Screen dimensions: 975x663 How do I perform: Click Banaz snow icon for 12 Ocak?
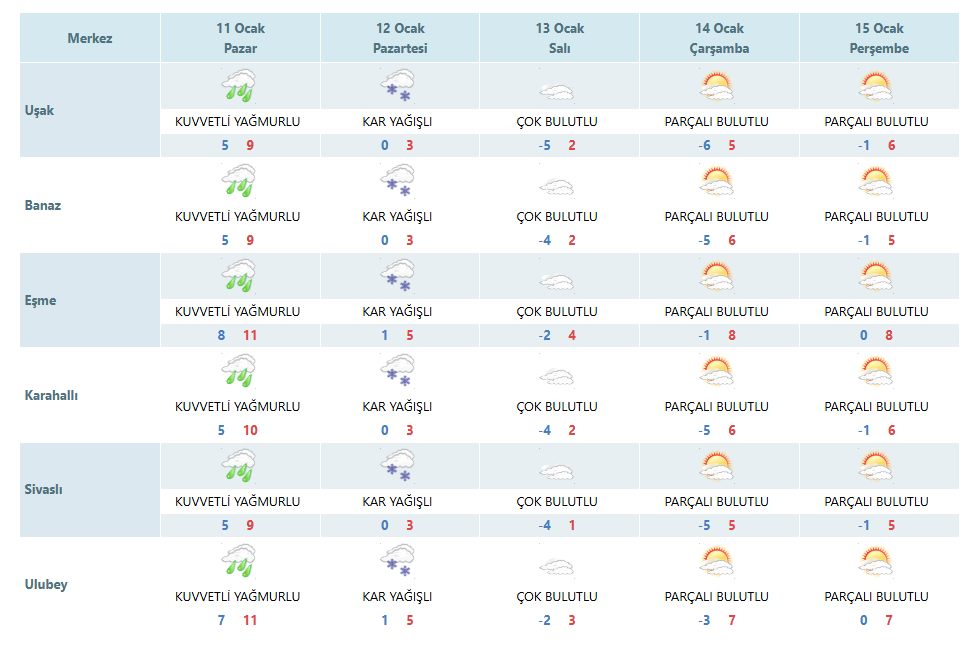coord(398,180)
